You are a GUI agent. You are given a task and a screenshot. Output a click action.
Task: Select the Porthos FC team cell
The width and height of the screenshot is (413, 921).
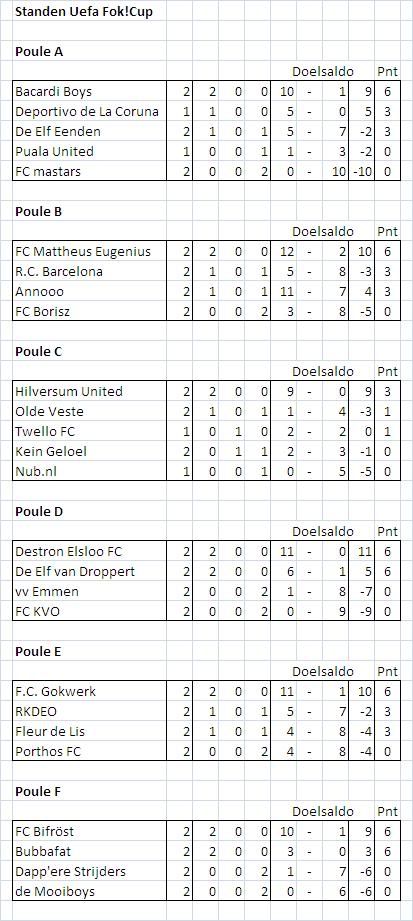pyautogui.click(x=90, y=751)
